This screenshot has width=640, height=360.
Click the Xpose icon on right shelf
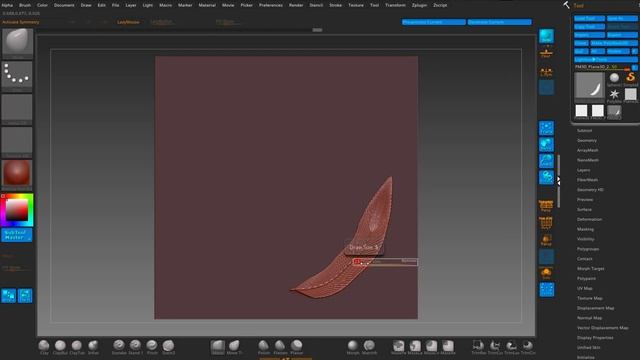point(546,290)
